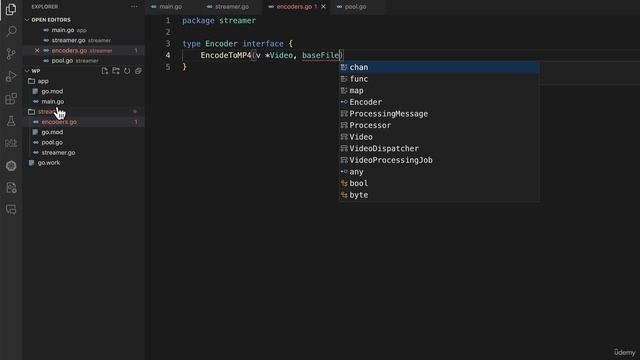Screen dimensions: 640x360
Task: Click the chat bubble icon in the activity bar
Action: point(11,209)
